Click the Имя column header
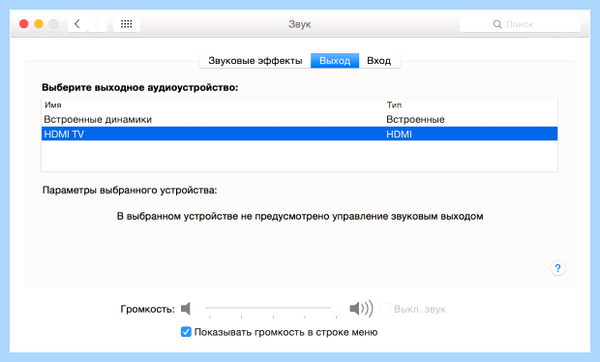Viewport: 600px width, 362px height. coord(53,105)
